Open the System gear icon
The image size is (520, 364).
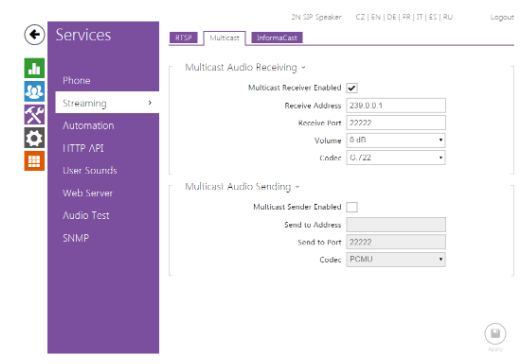click(34, 138)
